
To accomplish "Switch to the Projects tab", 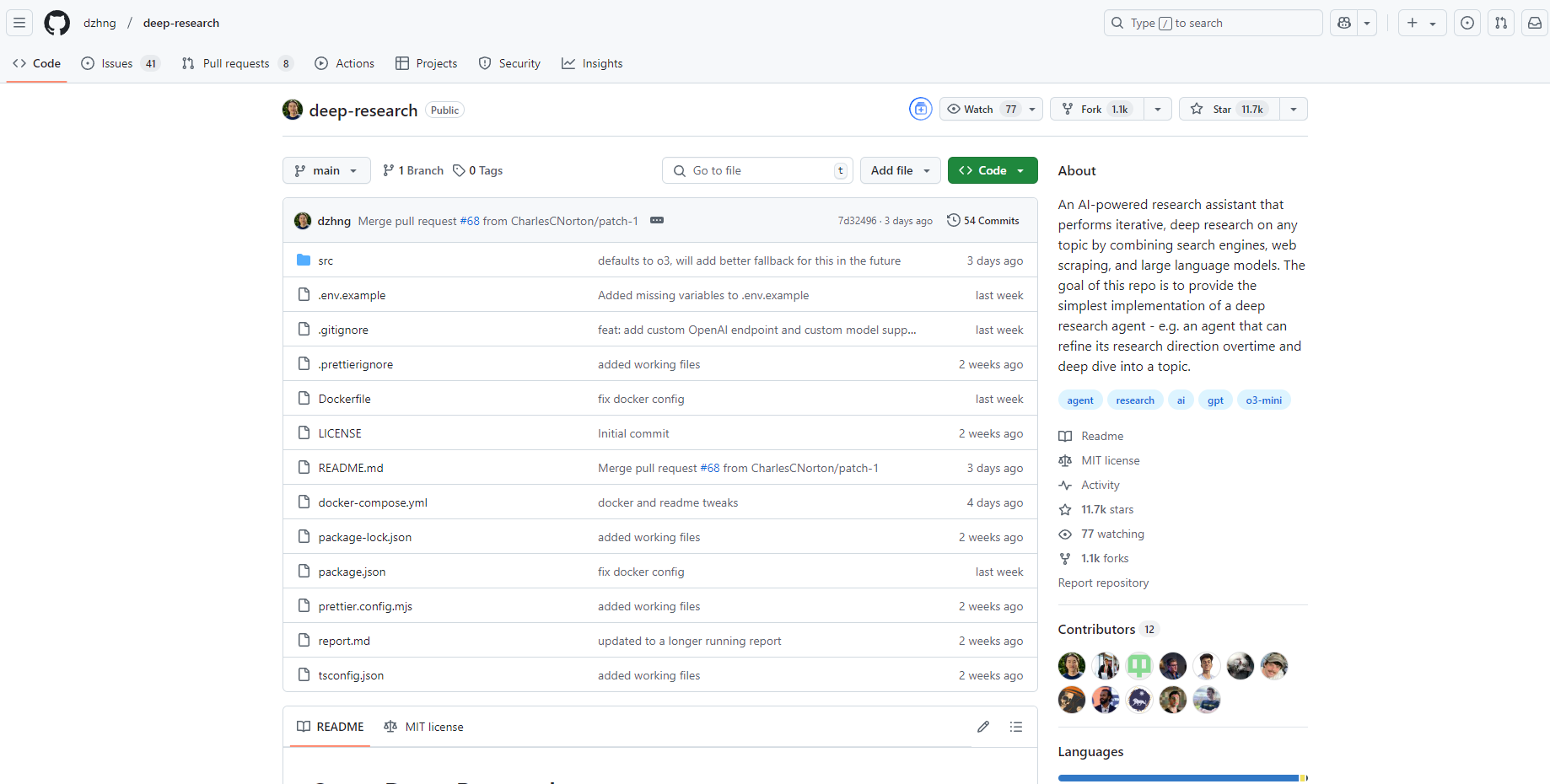I will (426, 63).
